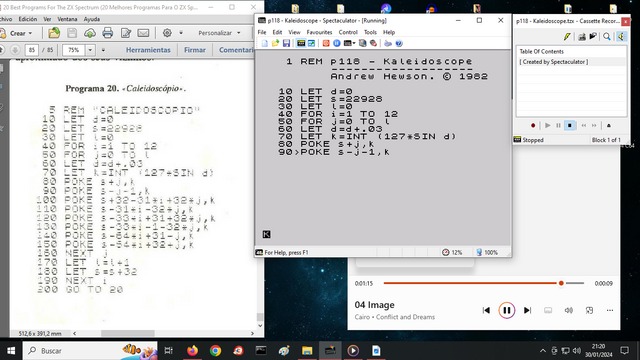Image resolution: width=640 pixels, height=360 pixels.
Task: Click the zoom field showing 75%
Action: pyautogui.click(x=74, y=50)
